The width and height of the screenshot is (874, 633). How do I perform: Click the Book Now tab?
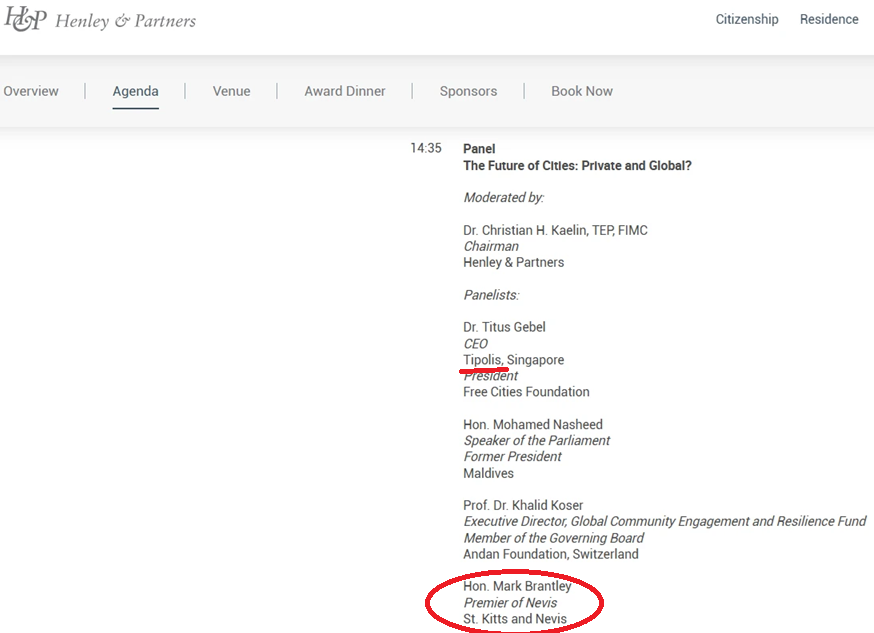click(582, 91)
